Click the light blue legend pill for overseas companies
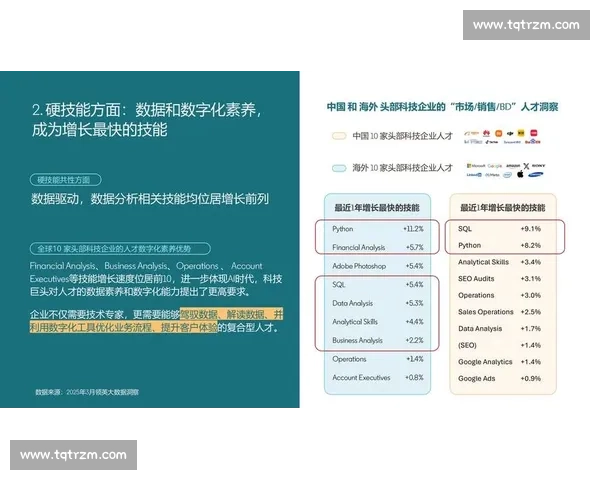Viewport: 600px width, 480px height. [339, 168]
